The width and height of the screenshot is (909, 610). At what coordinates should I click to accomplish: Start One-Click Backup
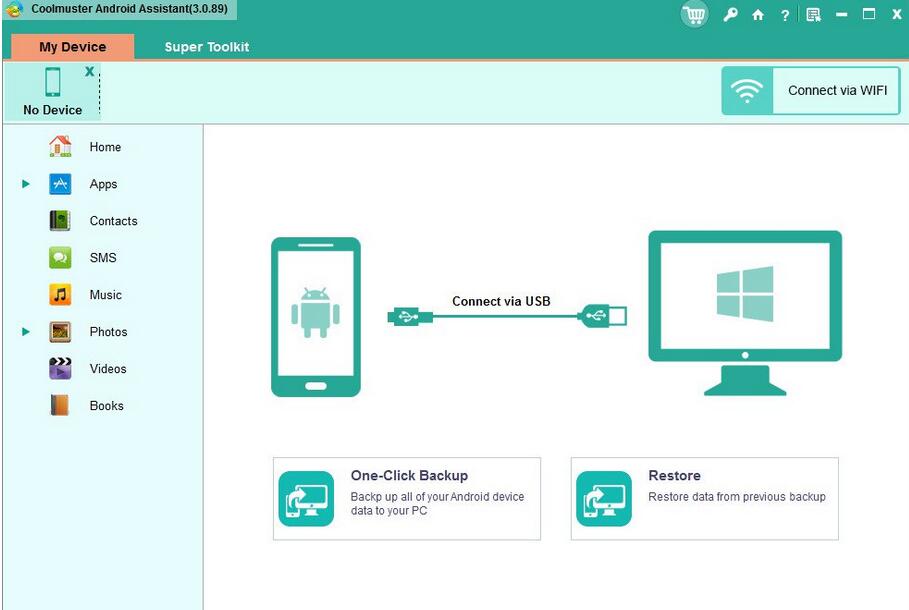[407, 499]
